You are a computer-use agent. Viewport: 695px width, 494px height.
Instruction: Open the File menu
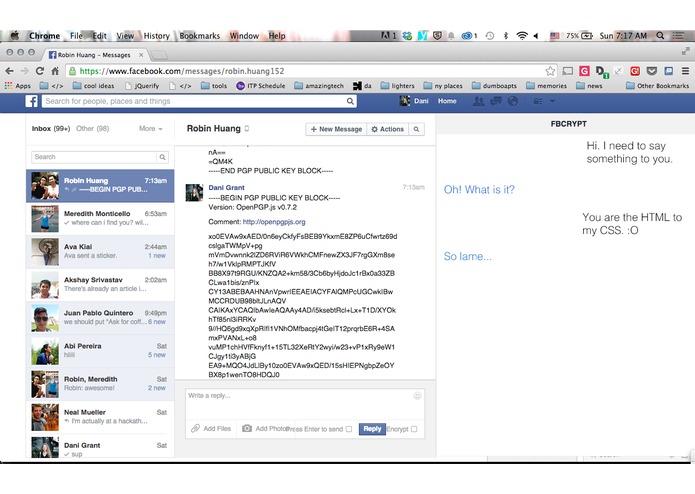tap(76, 36)
